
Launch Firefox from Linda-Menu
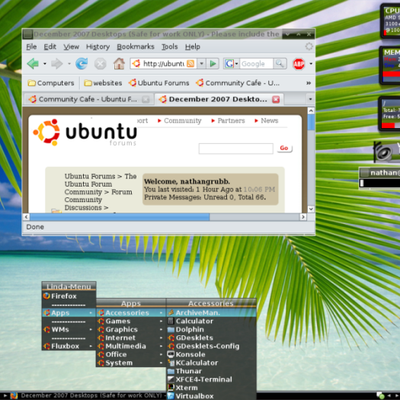click(69, 296)
